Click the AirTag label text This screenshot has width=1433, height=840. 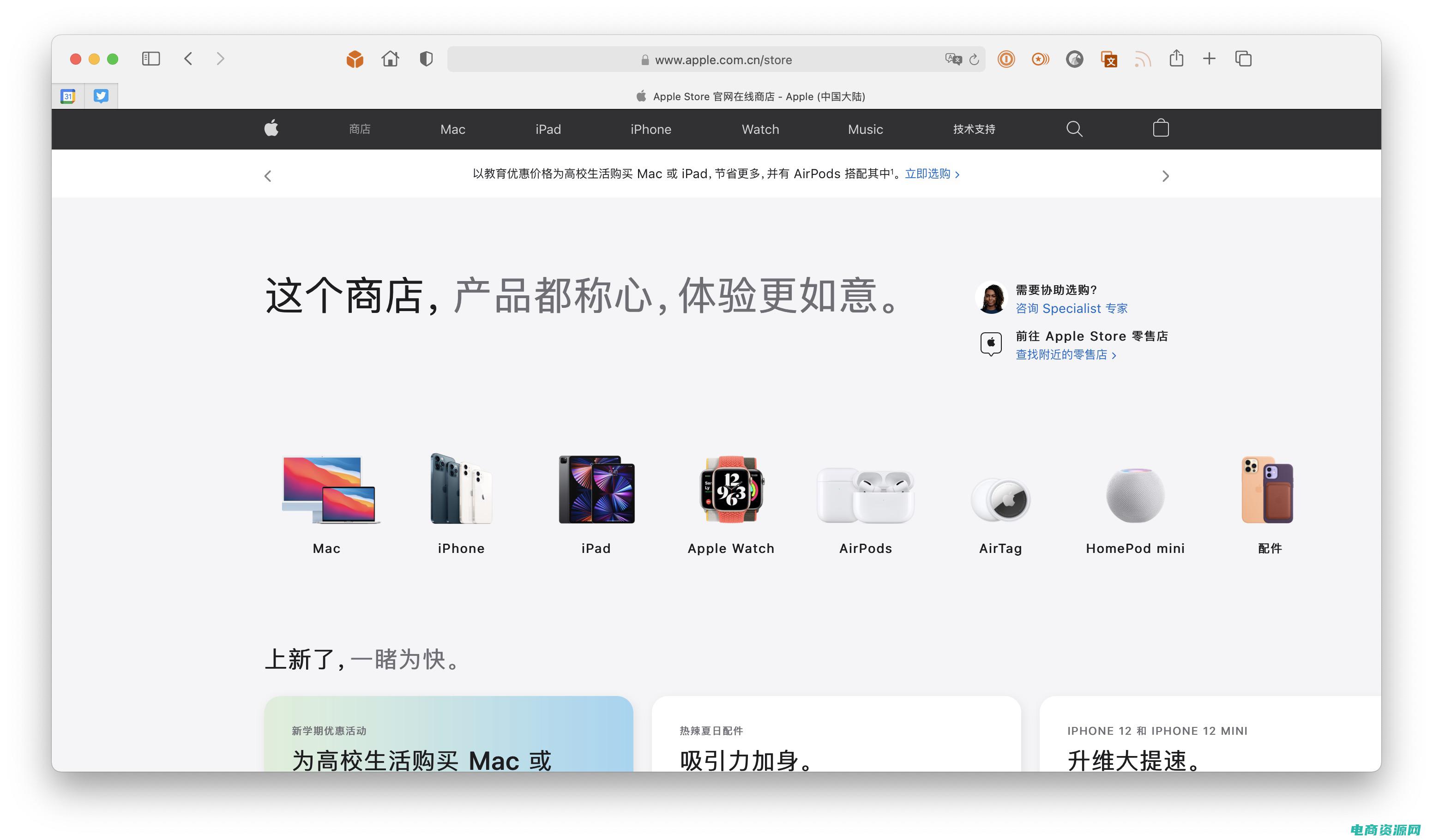[1000, 548]
